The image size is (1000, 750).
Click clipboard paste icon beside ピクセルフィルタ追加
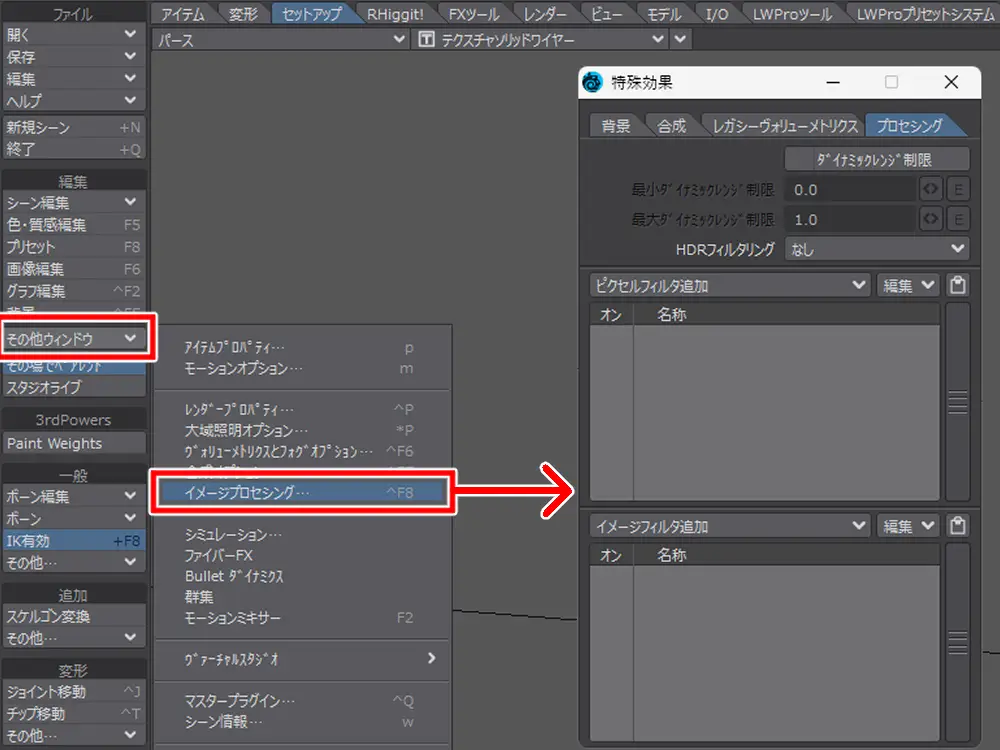pyautogui.click(x=958, y=286)
